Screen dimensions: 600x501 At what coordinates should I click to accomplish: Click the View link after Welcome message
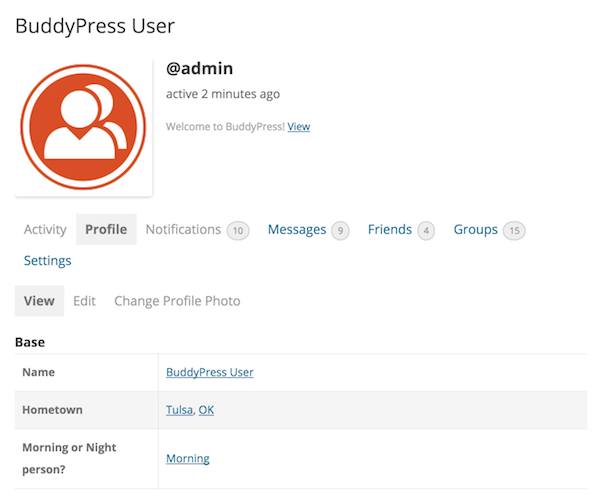pyautogui.click(x=298, y=127)
